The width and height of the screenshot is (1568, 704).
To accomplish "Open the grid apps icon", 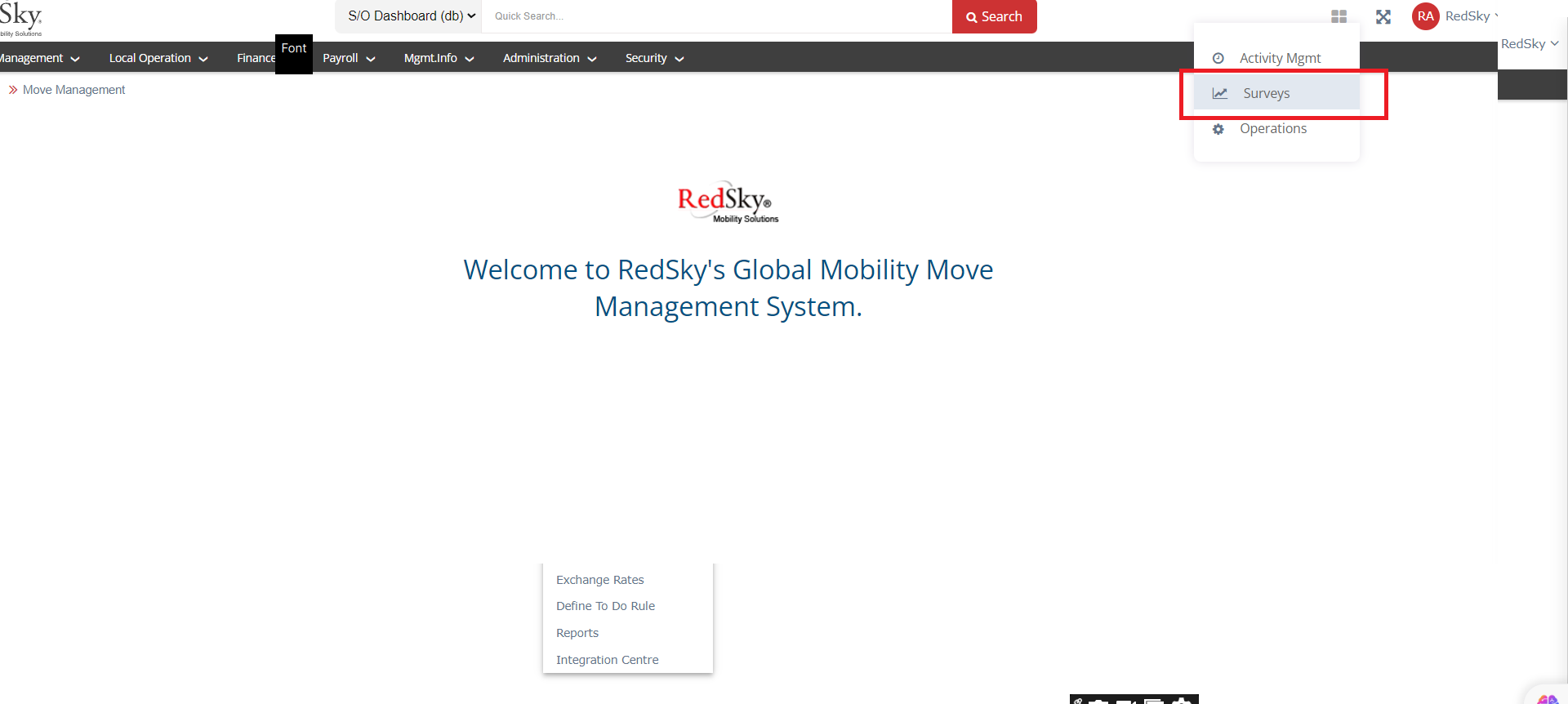I will pyautogui.click(x=1339, y=16).
